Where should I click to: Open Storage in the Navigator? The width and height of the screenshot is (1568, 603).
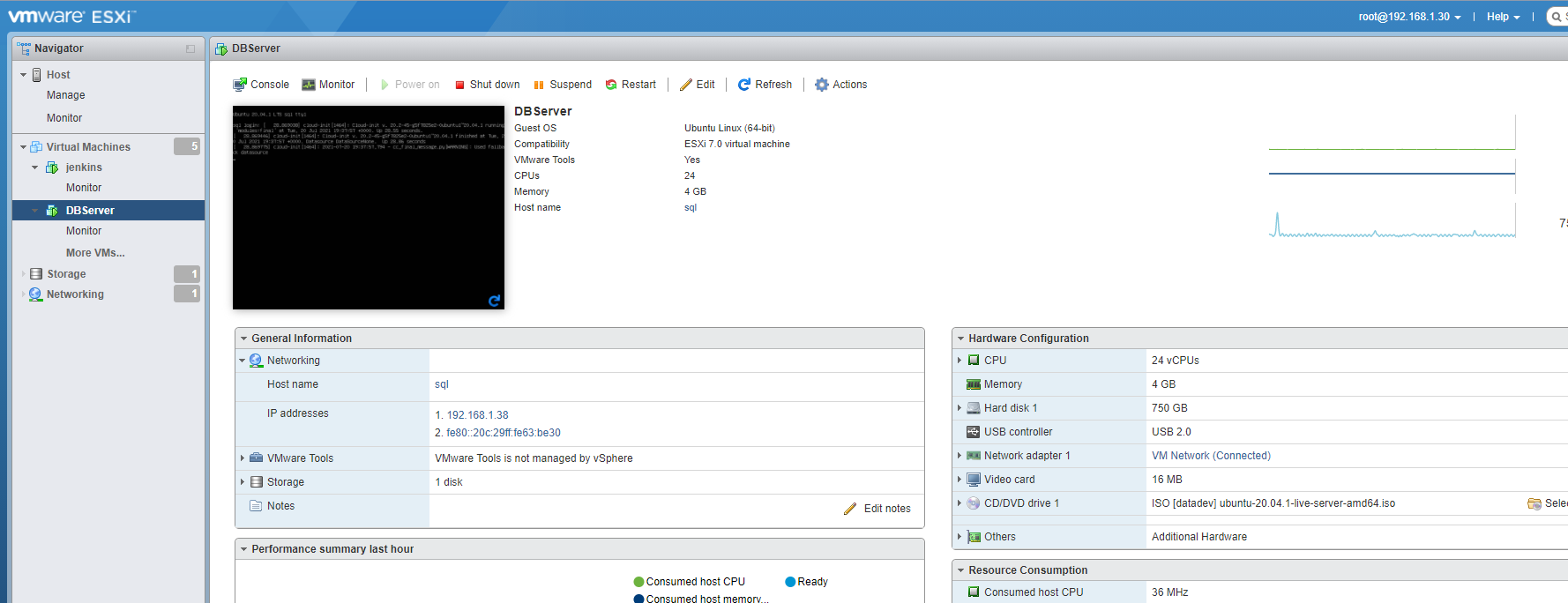[x=66, y=274]
